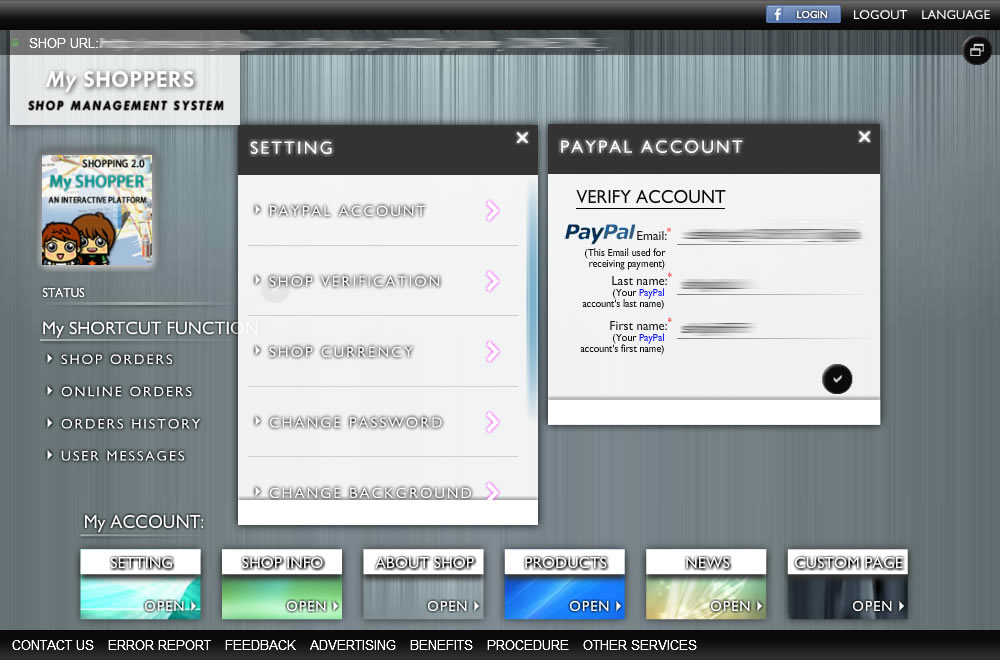
Task: Open the Products tile
Action: click(x=565, y=584)
